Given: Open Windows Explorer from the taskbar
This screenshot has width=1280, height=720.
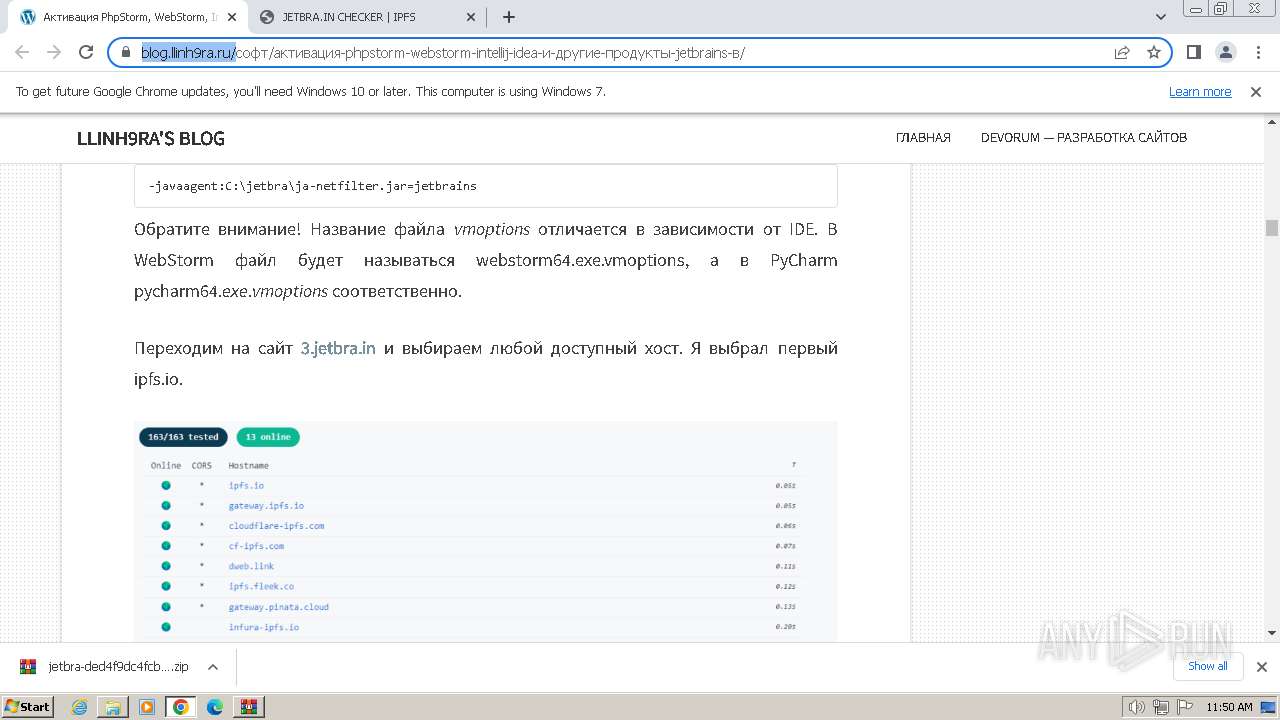Looking at the screenshot, I should pos(114,707).
